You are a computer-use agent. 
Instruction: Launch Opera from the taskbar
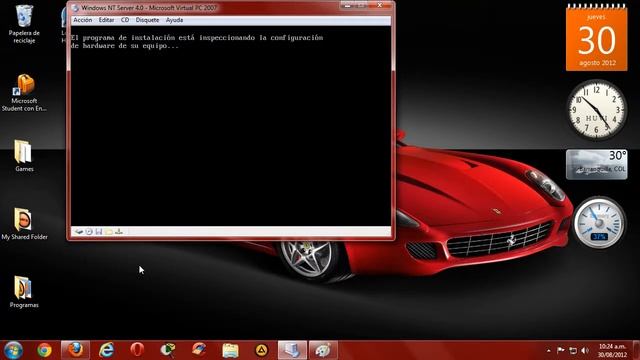(137, 350)
